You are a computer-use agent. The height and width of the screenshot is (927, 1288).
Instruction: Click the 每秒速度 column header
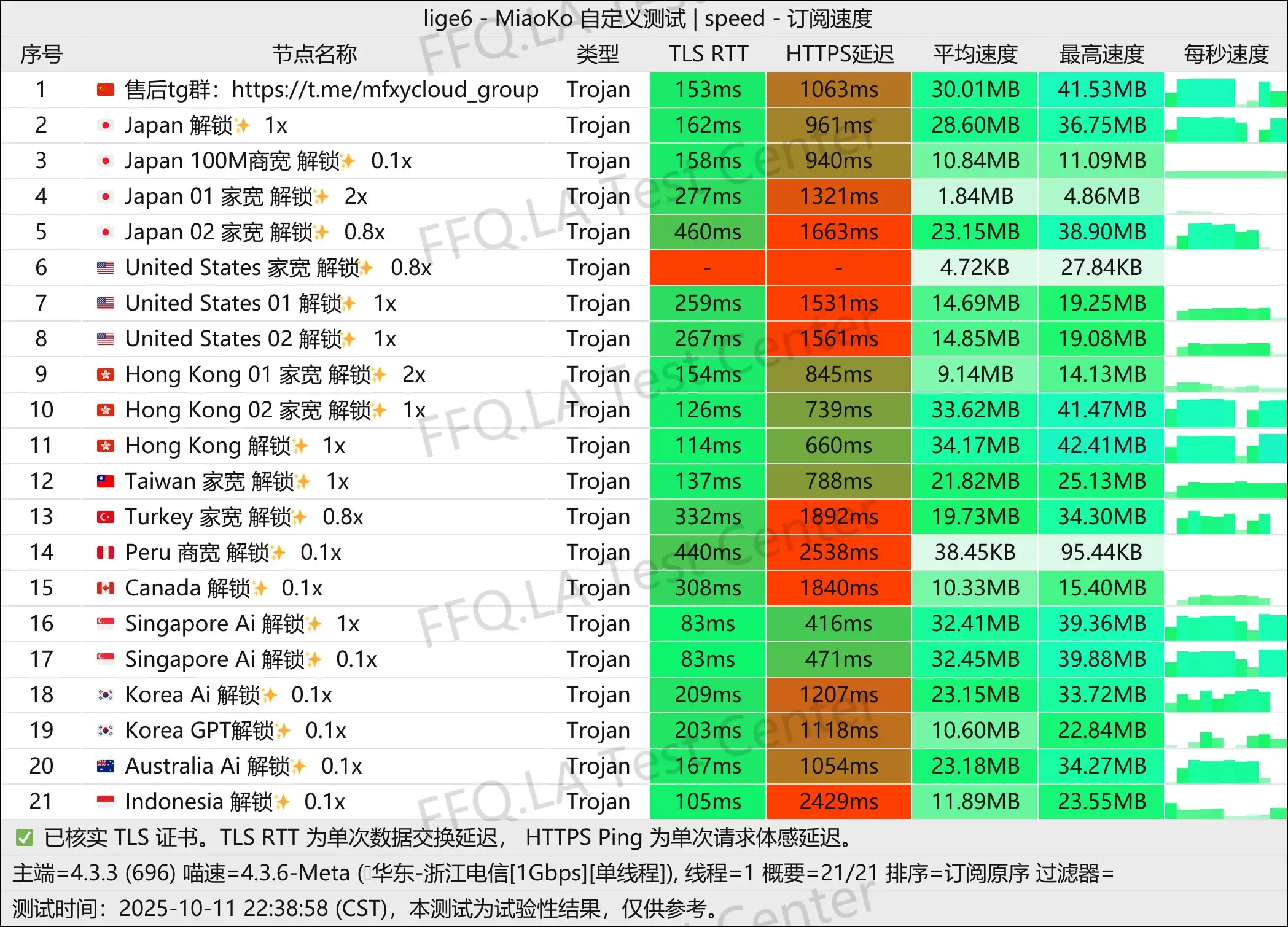tap(1225, 54)
